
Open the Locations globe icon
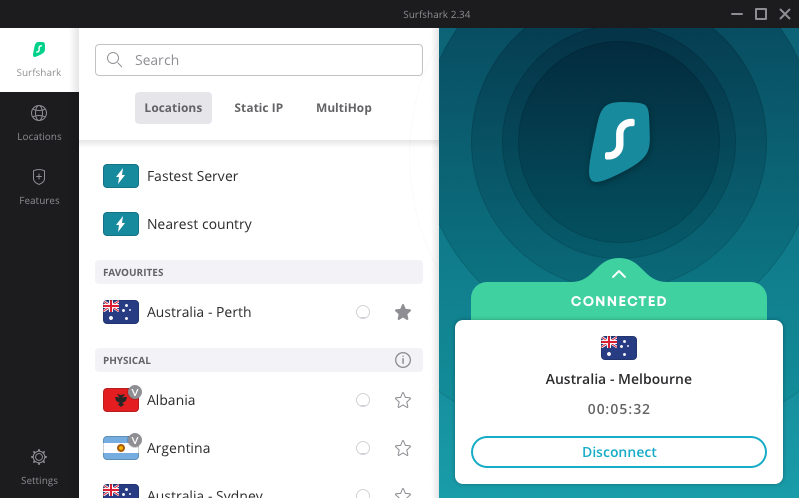(x=39, y=113)
